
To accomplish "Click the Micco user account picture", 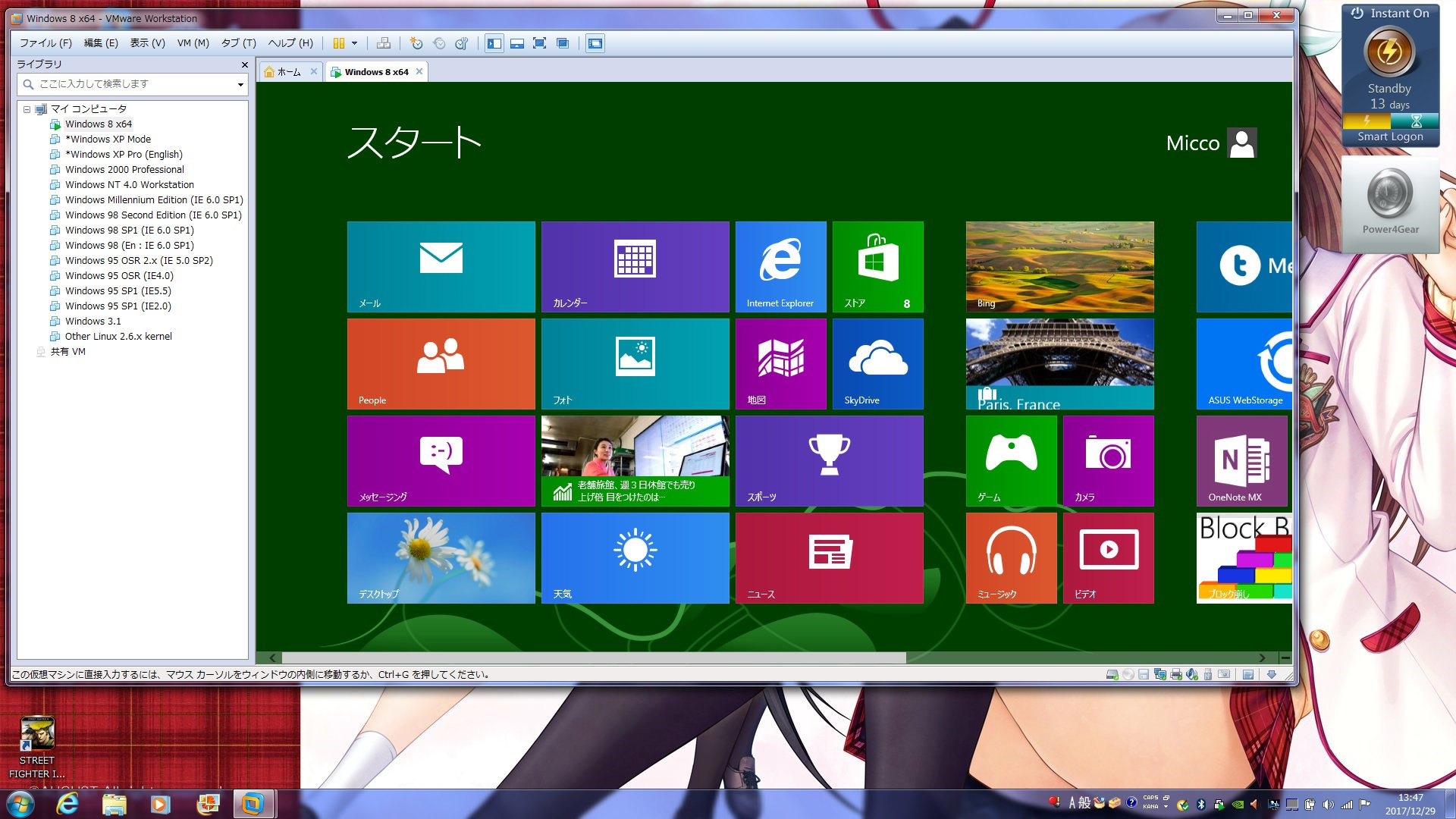I will coord(1242,143).
